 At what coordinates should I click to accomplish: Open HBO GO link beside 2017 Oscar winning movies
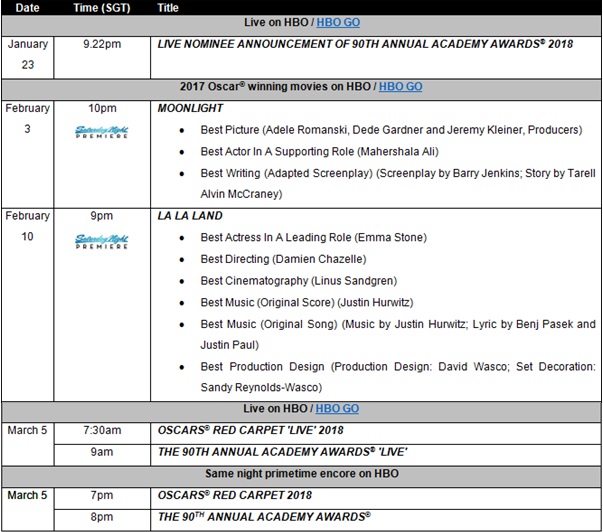(x=400, y=87)
